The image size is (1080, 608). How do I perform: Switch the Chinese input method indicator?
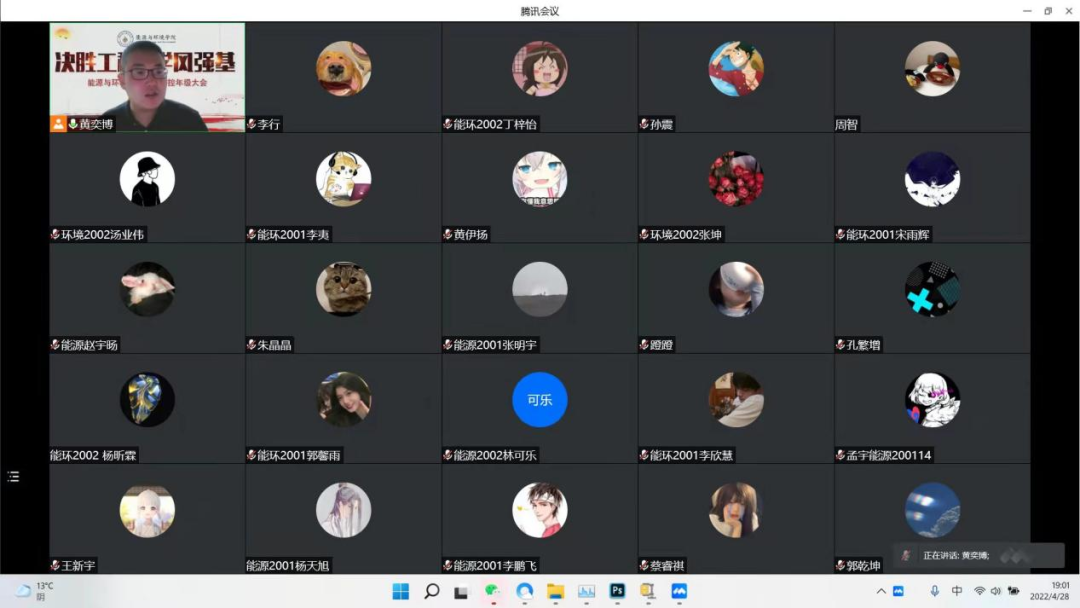coord(957,591)
